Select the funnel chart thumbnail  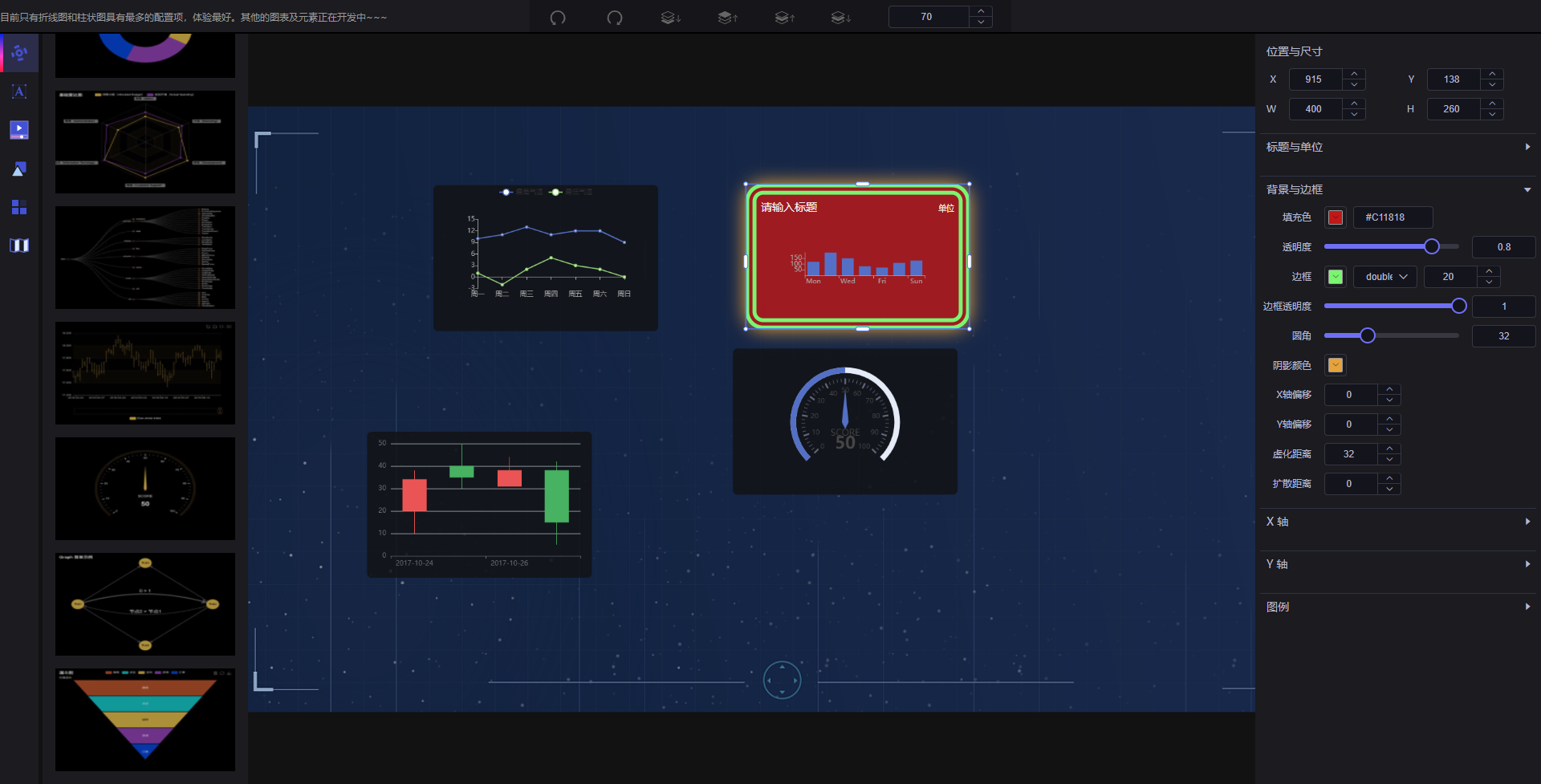[145, 720]
